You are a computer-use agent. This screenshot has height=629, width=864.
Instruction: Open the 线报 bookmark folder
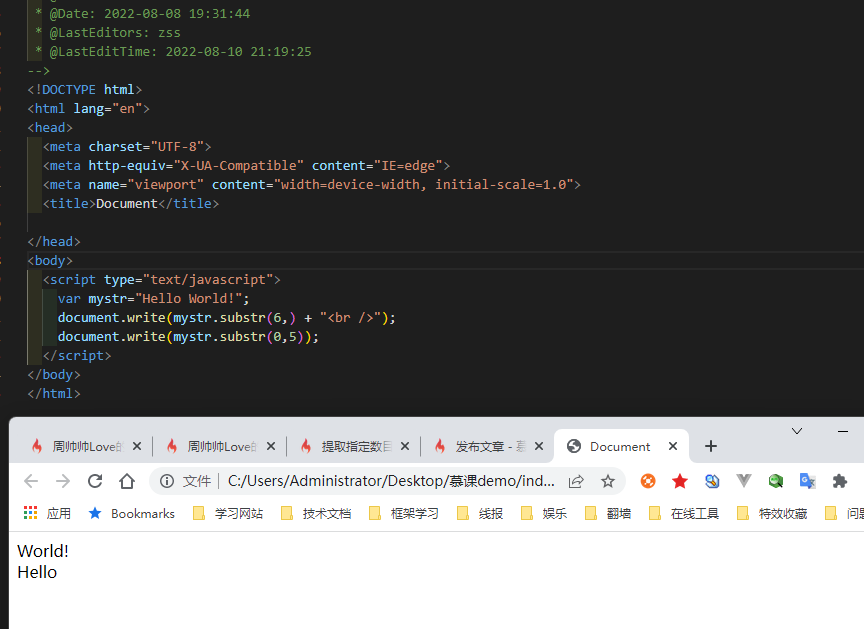tap(480, 513)
